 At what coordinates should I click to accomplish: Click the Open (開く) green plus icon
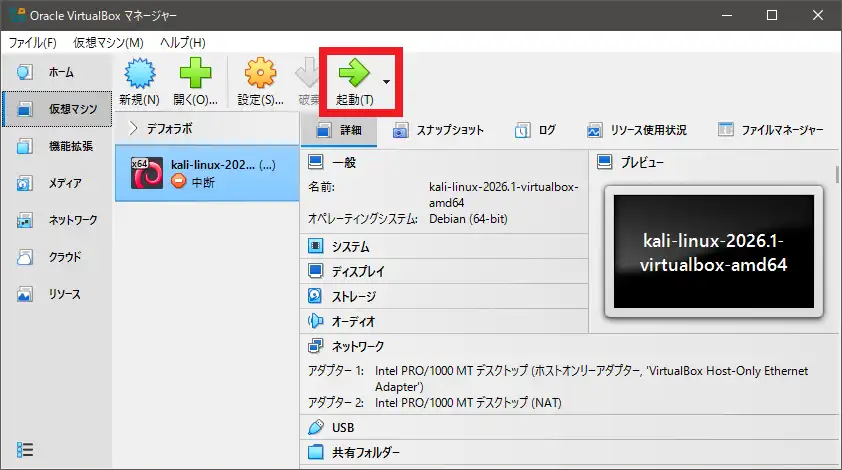(x=195, y=73)
